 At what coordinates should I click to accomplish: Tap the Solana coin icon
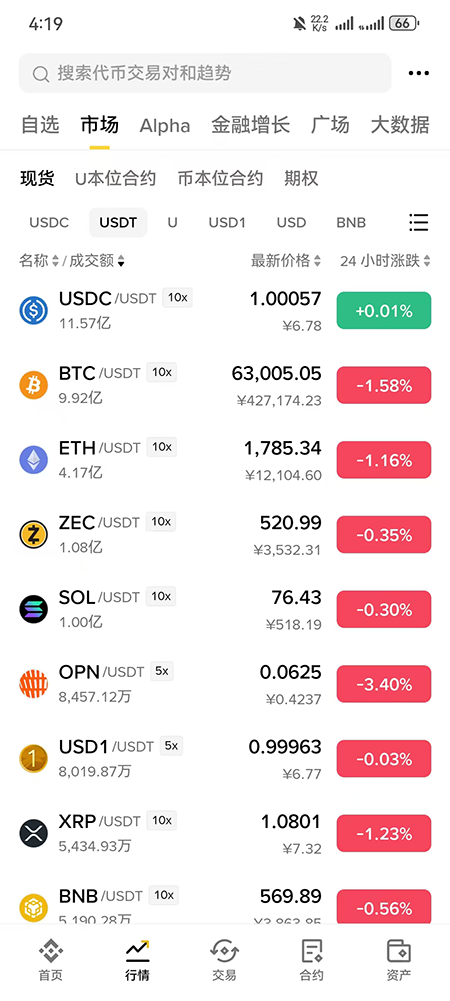point(34,609)
